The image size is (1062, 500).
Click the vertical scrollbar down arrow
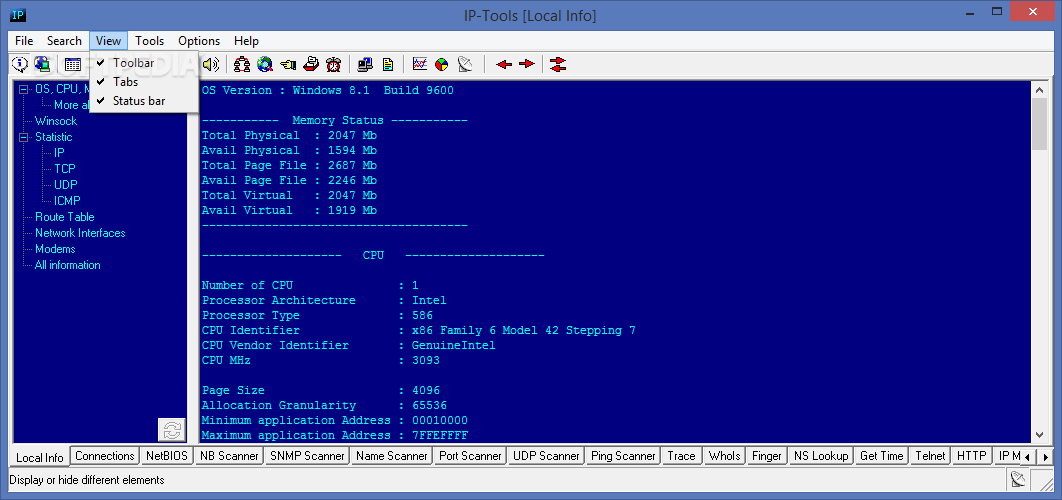(x=1039, y=435)
